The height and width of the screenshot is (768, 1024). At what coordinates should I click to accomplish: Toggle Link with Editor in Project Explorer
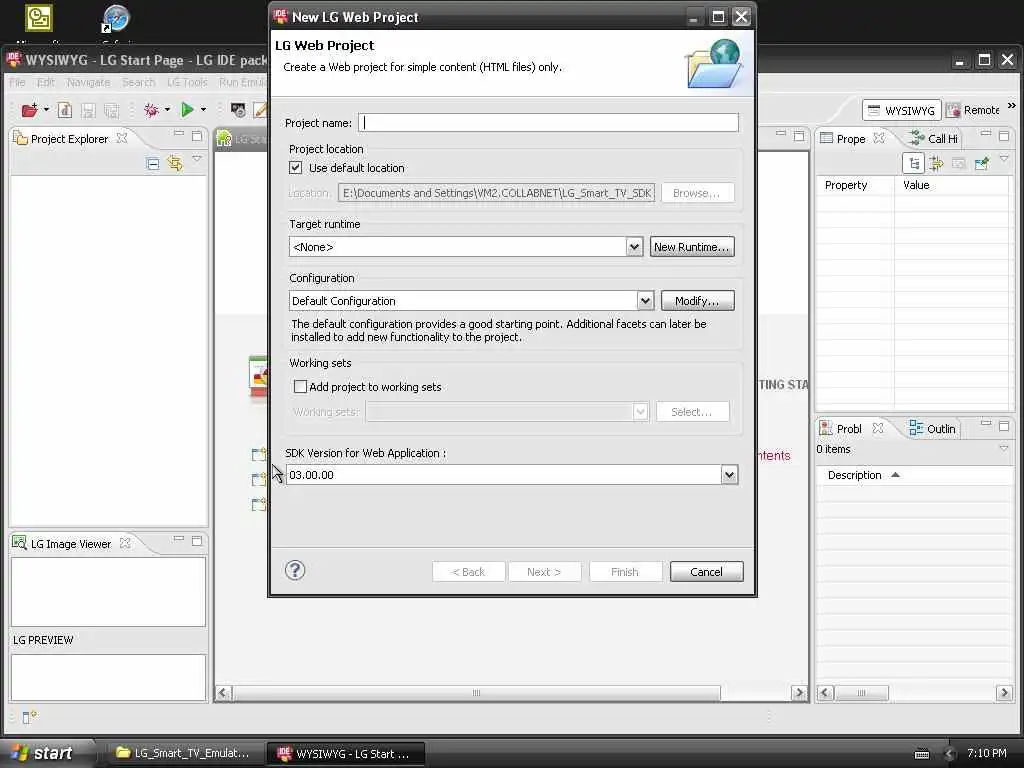pyautogui.click(x=175, y=163)
